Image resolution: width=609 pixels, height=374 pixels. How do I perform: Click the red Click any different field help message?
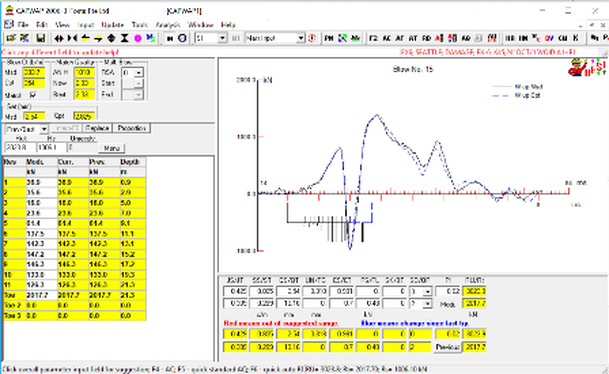point(60,52)
